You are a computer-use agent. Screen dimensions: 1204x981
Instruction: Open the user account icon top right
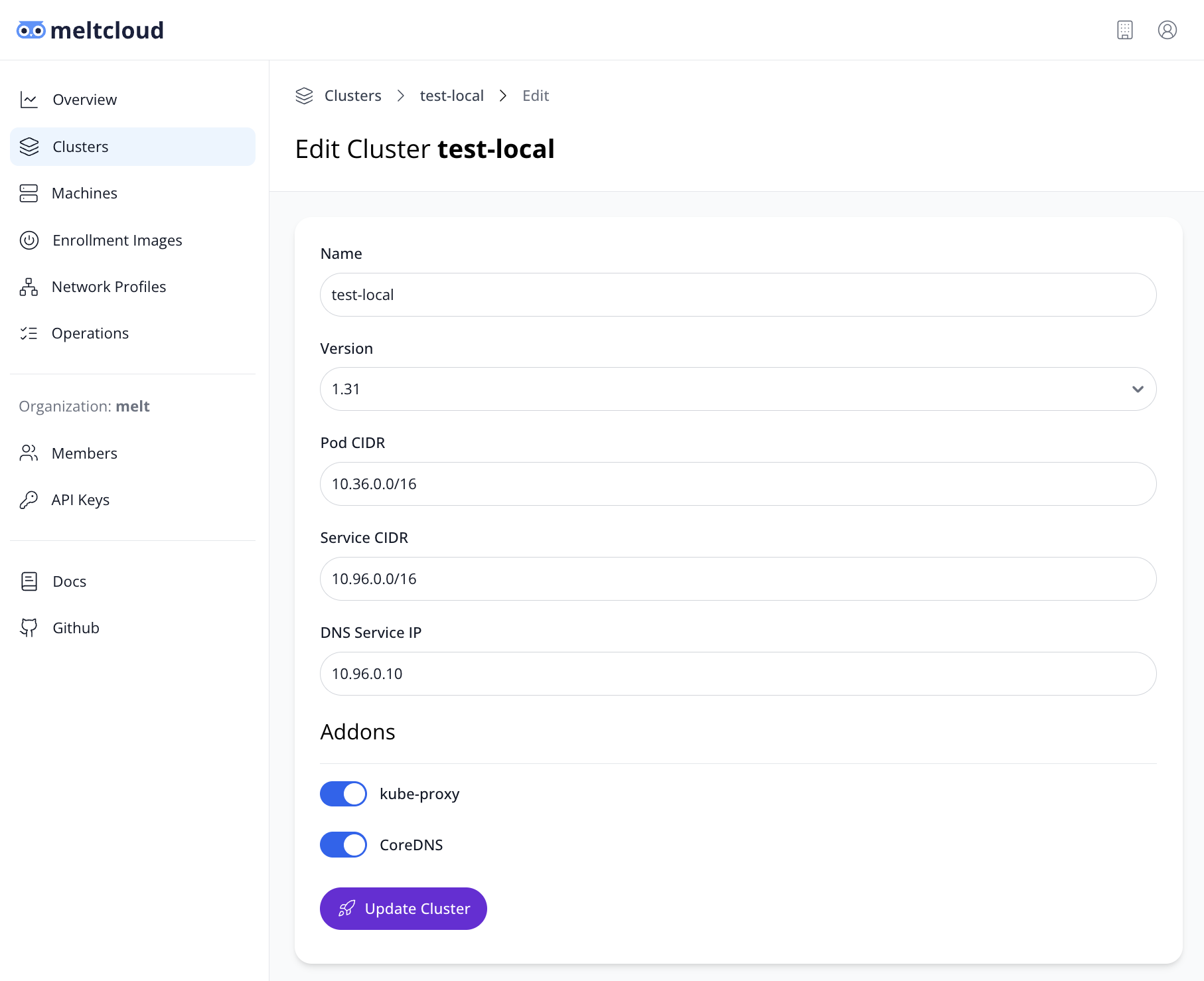pyautogui.click(x=1167, y=30)
